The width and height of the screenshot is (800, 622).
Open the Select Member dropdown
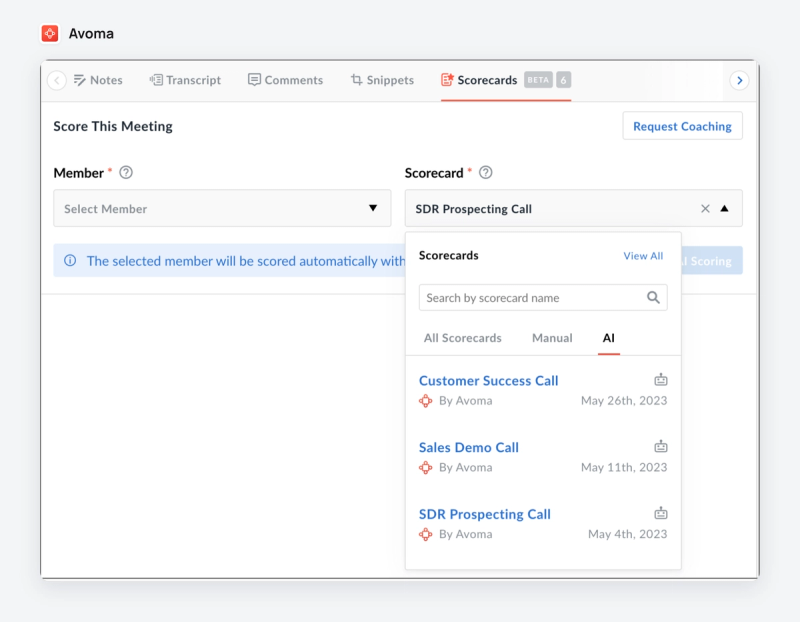[222, 208]
